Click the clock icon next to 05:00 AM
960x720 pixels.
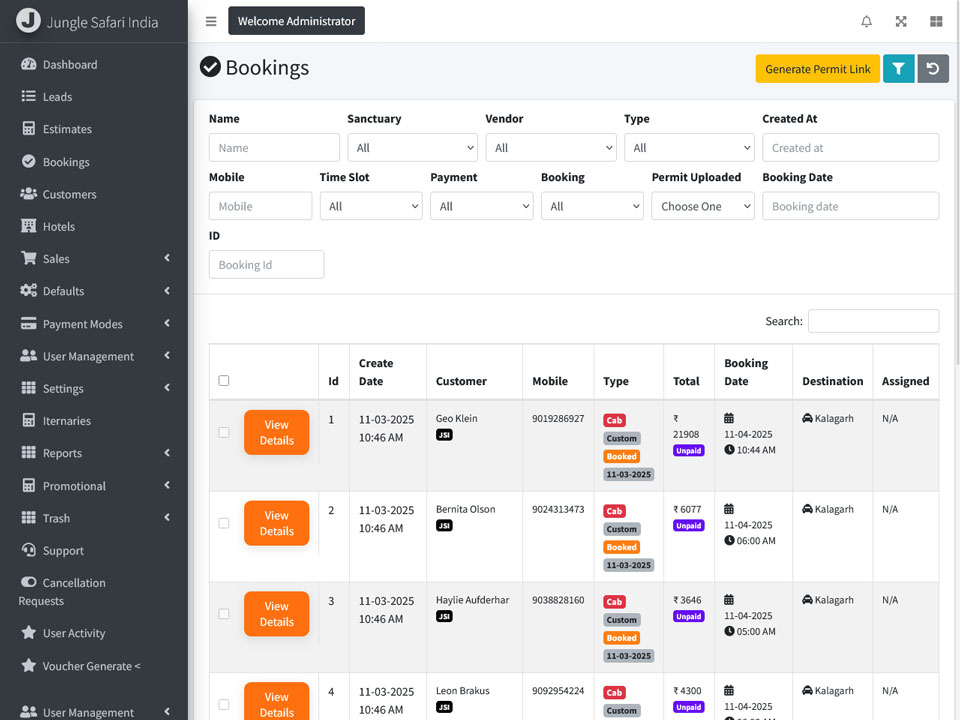tap(729, 631)
